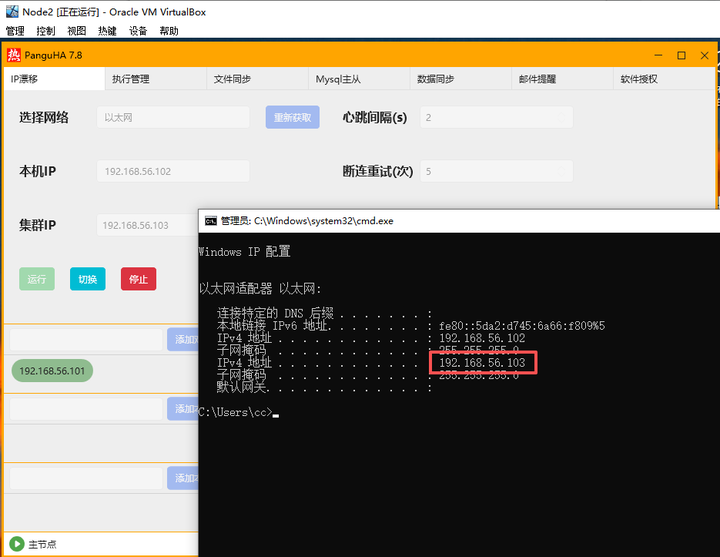Select the 192.168.56.101 node tag
The height and width of the screenshot is (557, 720).
52,371
